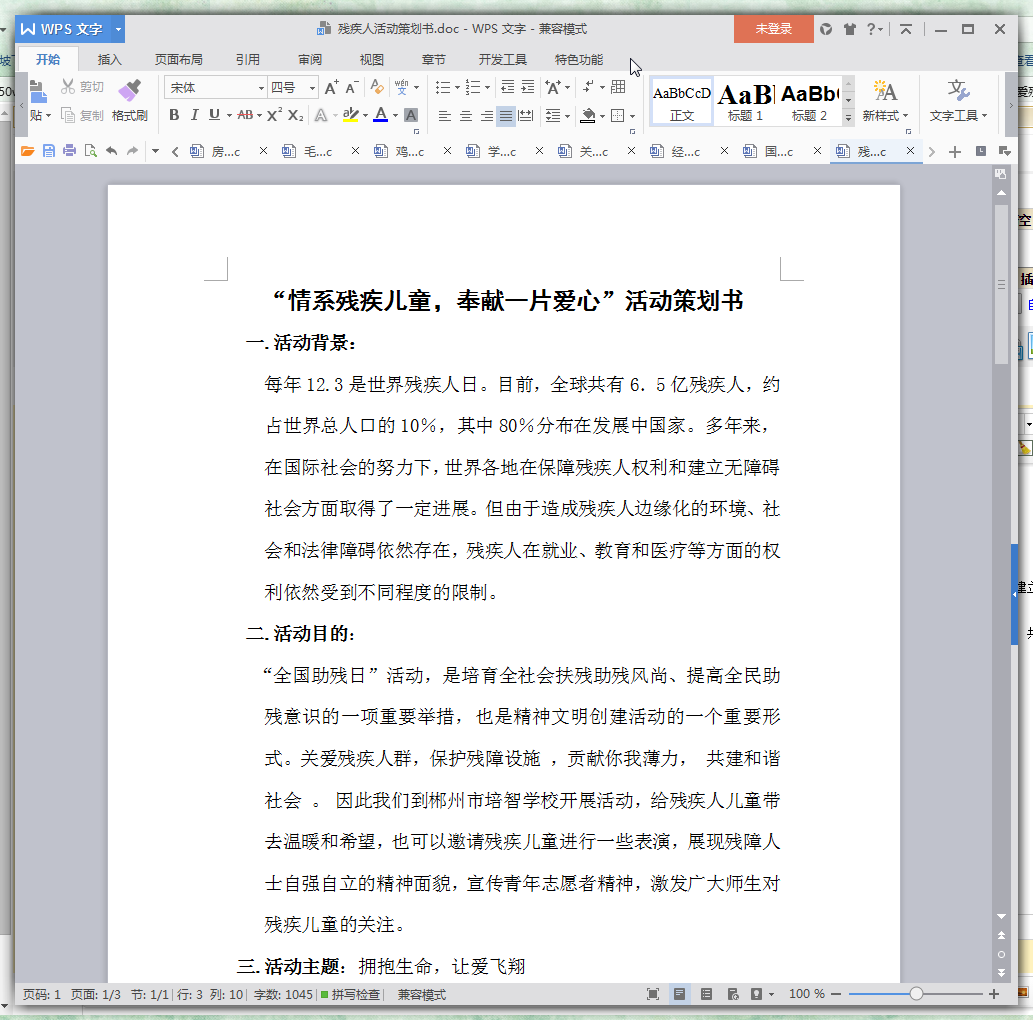
Task: Switch to the 引用 (References) tab
Action: click(248, 60)
